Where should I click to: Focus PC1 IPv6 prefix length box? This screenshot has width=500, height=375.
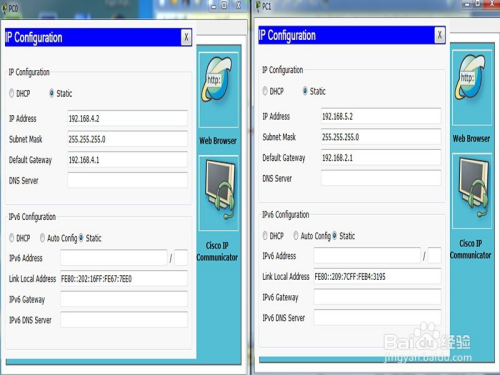pyautogui.click(x=434, y=256)
